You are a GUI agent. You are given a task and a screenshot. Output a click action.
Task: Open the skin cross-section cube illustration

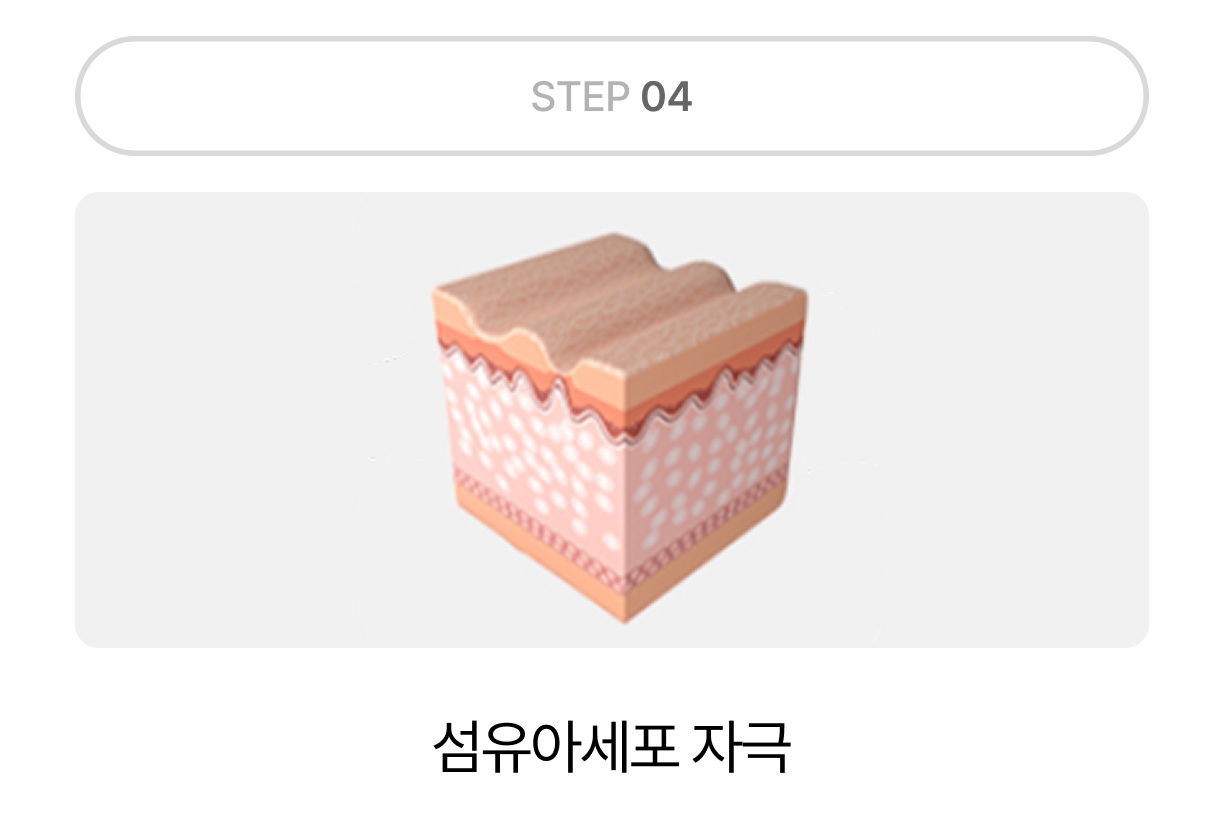pos(620,427)
